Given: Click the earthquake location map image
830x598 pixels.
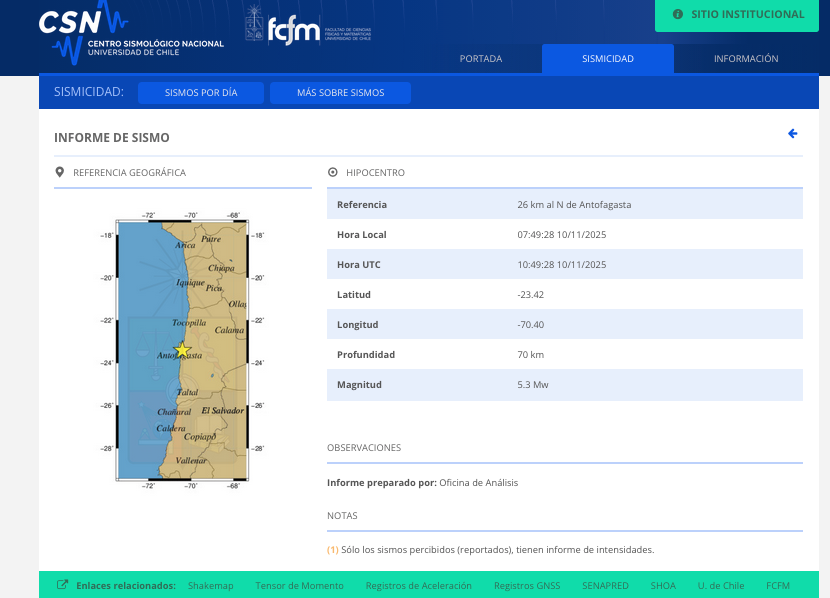Looking at the screenshot, I should pyautogui.click(x=182, y=351).
